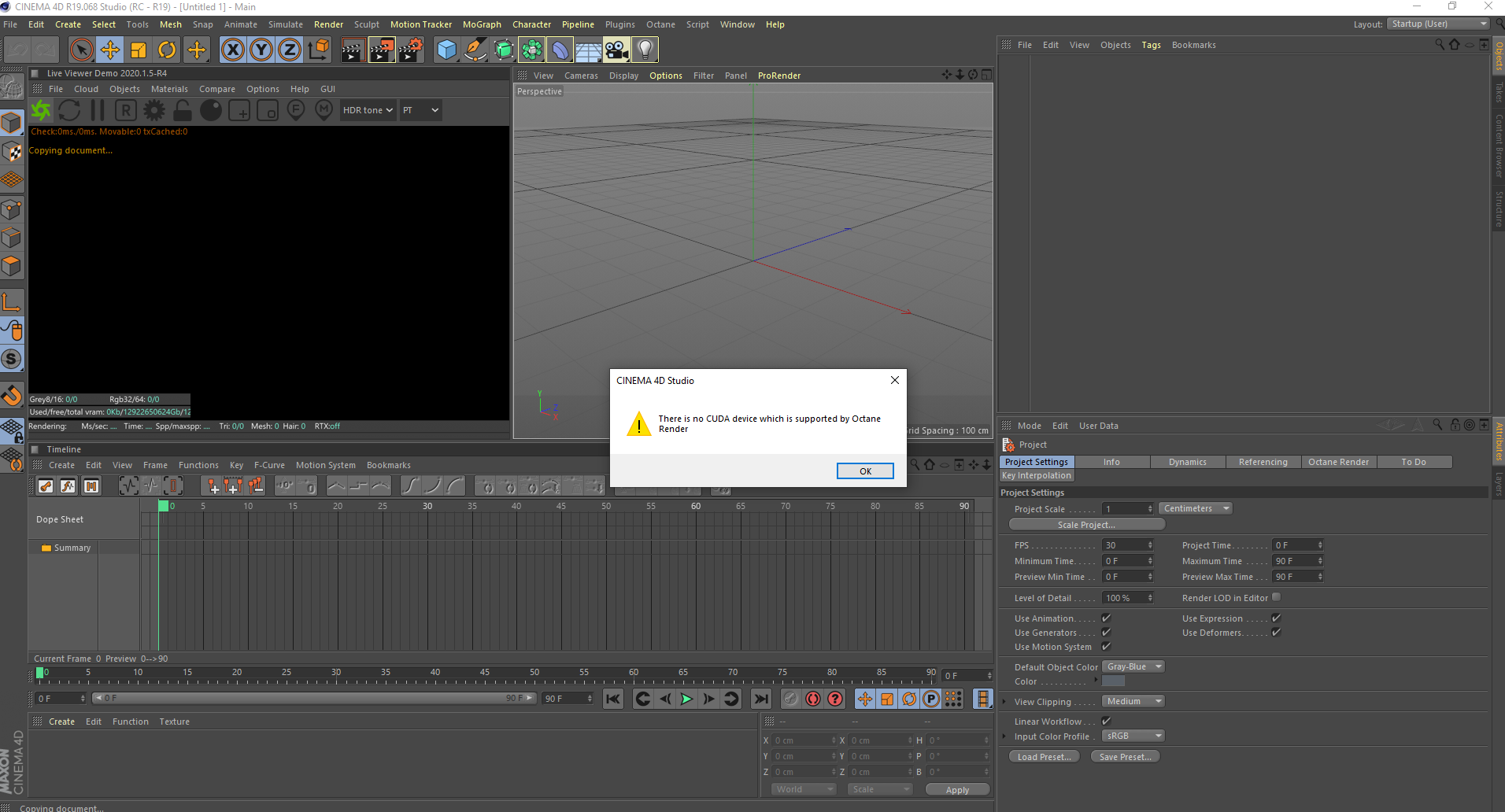Click the default object Color swatch
Screen dimensions: 1505x812
[1113, 681]
